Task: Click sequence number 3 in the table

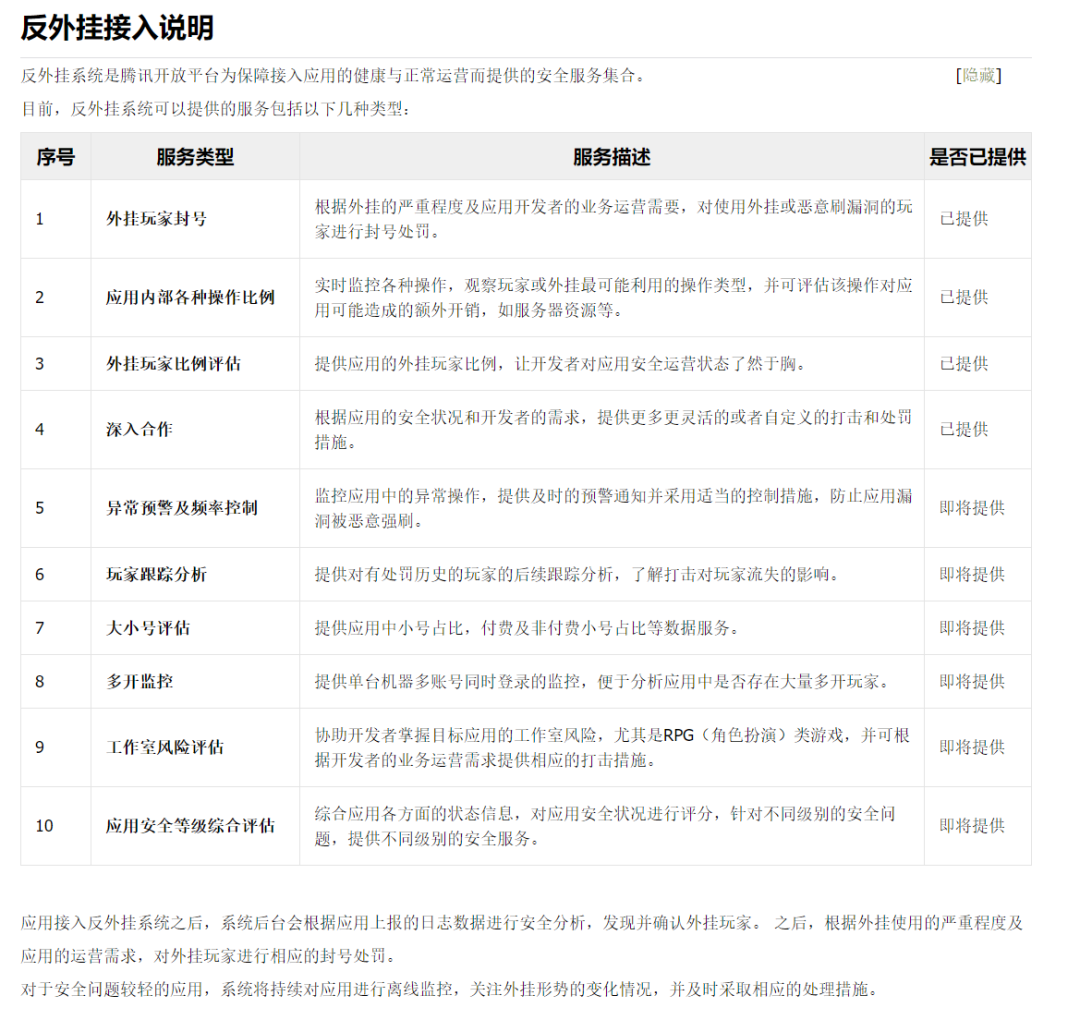Action: coord(40,364)
